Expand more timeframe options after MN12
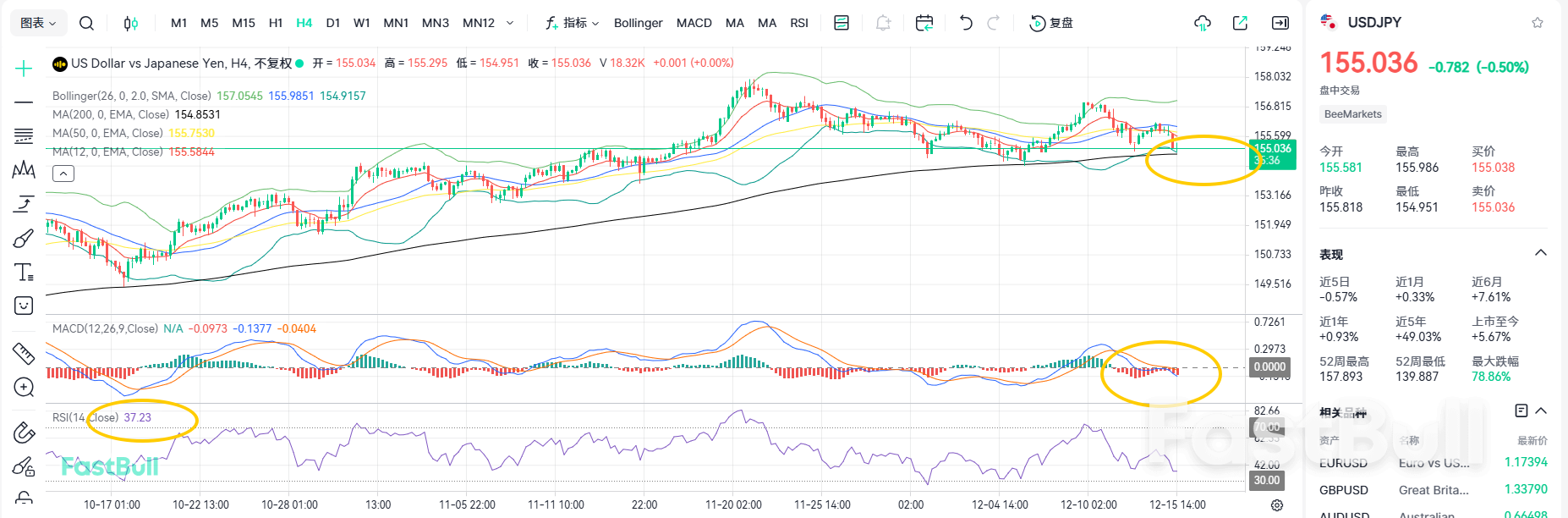Screen dimensions: 1568x518 click(510, 23)
